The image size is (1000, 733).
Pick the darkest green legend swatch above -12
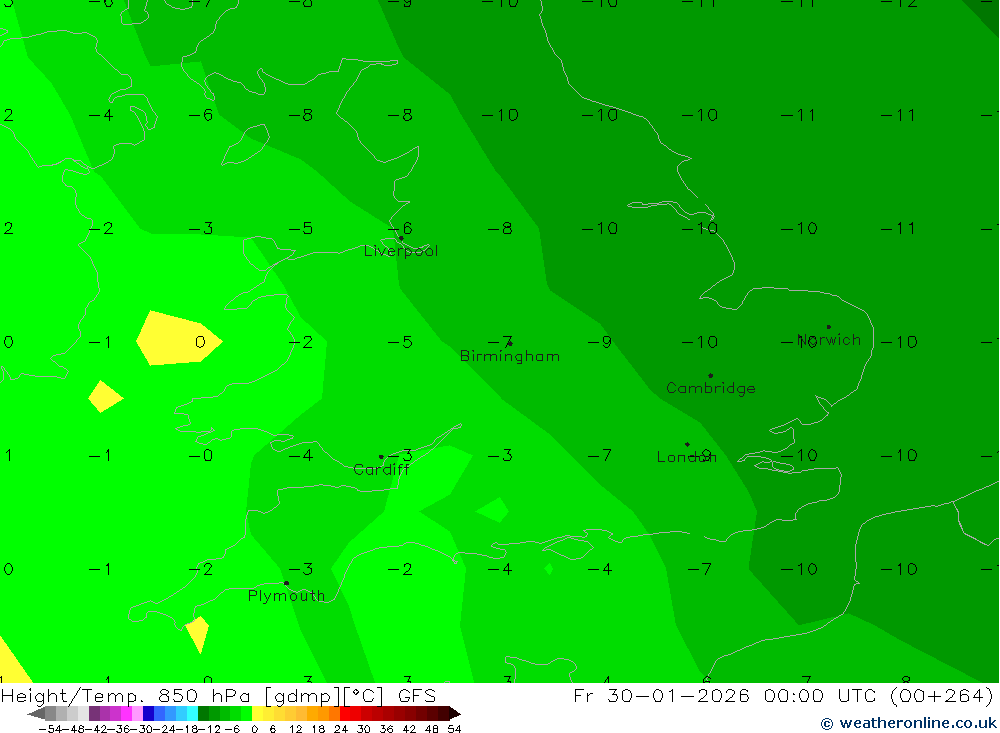pyautogui.click(x=203, y=713)
